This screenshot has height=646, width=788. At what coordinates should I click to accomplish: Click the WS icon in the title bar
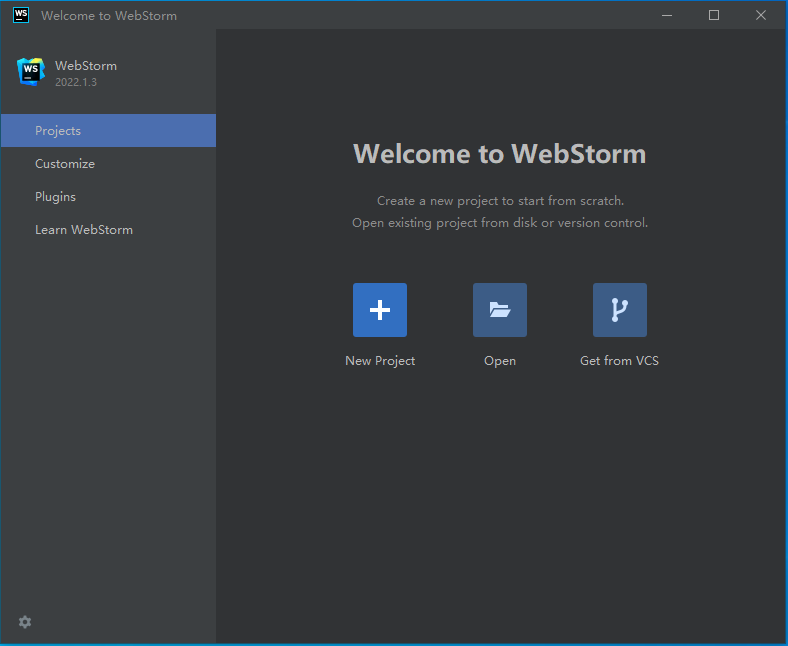point(21,15)
